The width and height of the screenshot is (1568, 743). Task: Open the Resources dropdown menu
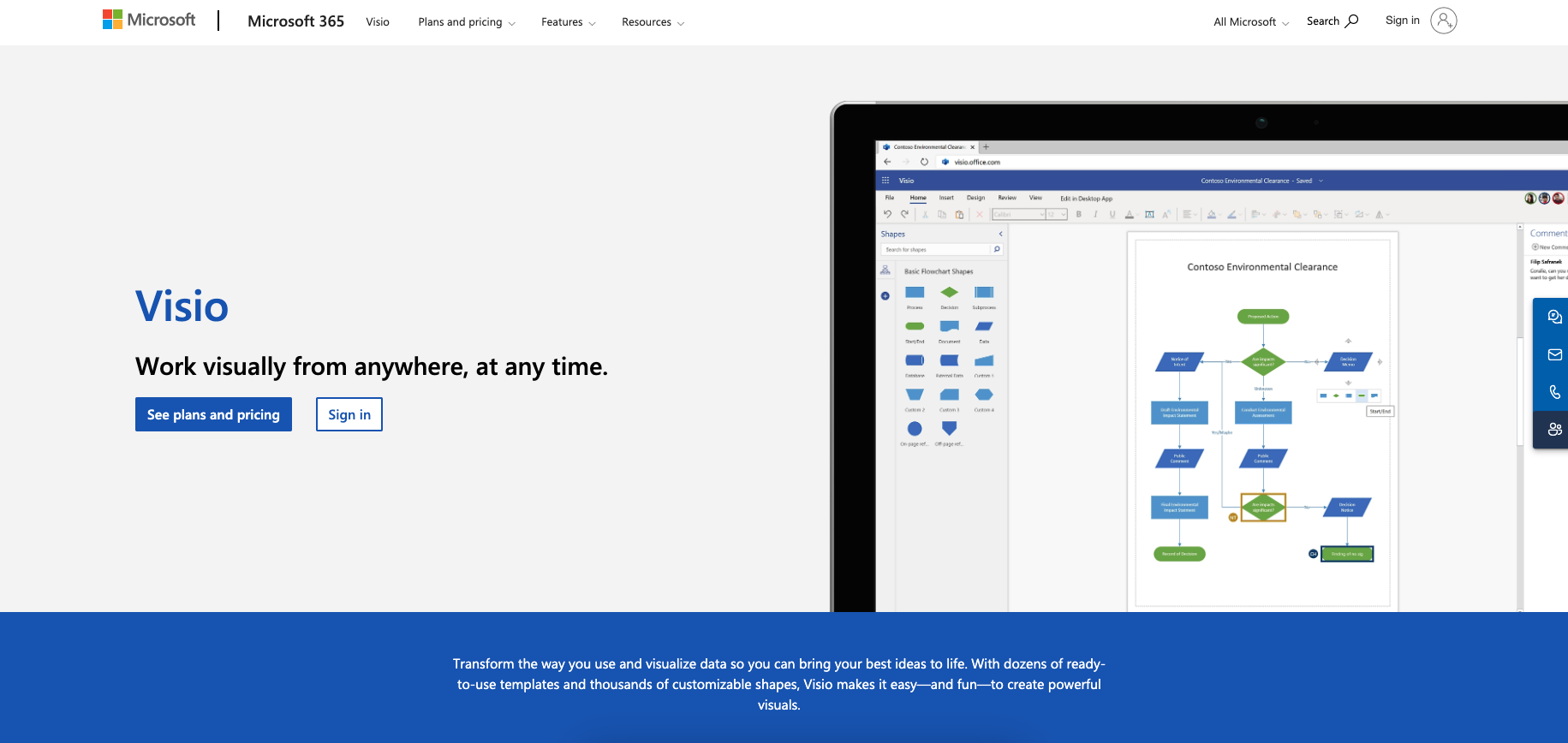(653, 22)
